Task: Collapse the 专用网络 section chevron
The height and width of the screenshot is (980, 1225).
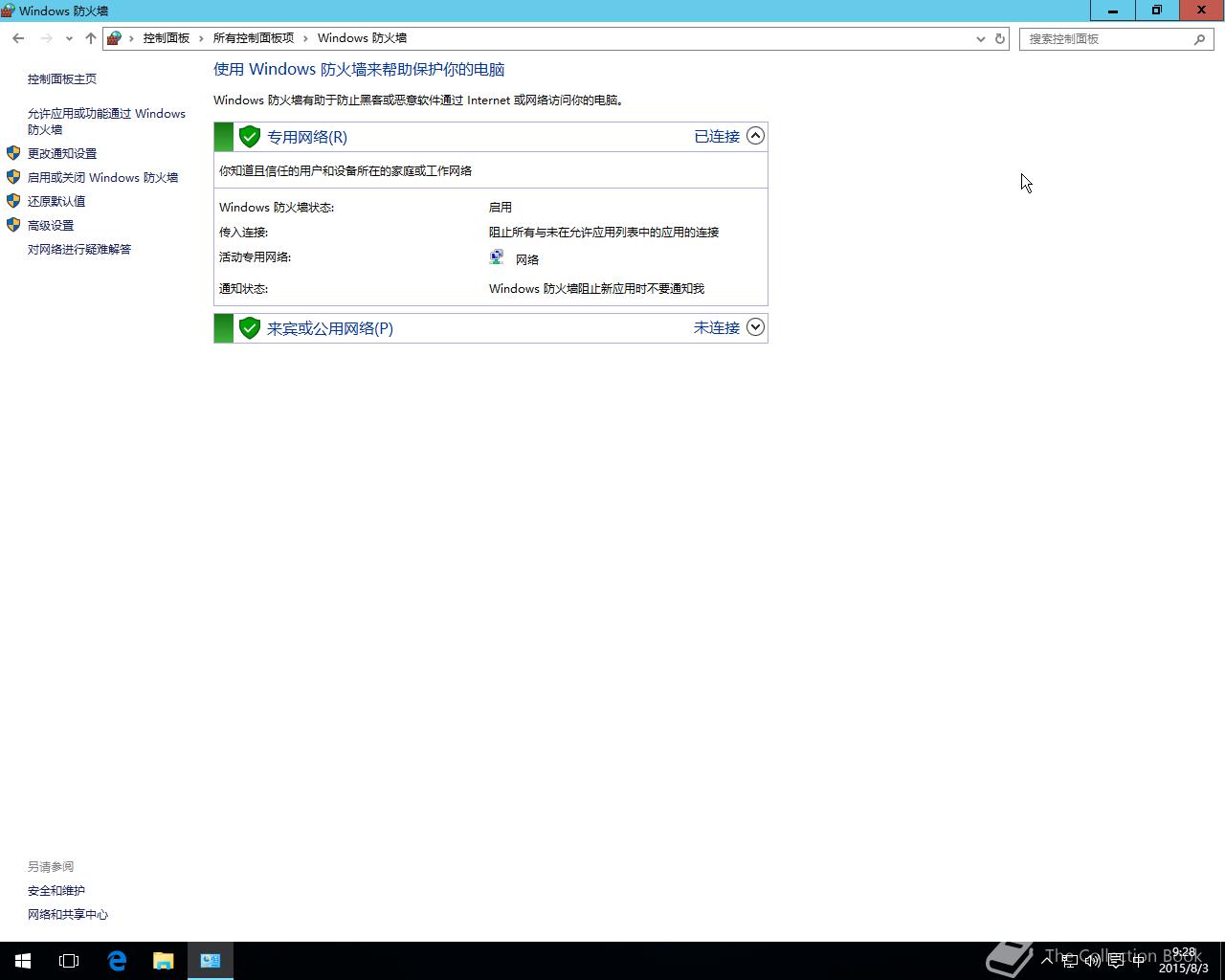Action: click(x=755, y=136)
